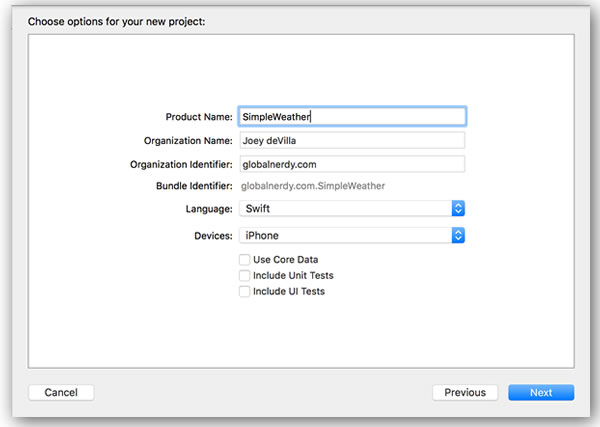Screen dimensions: 600x427
Task: Open the Devices dropdown showing iPhone
Action: (x=352, y=235)
